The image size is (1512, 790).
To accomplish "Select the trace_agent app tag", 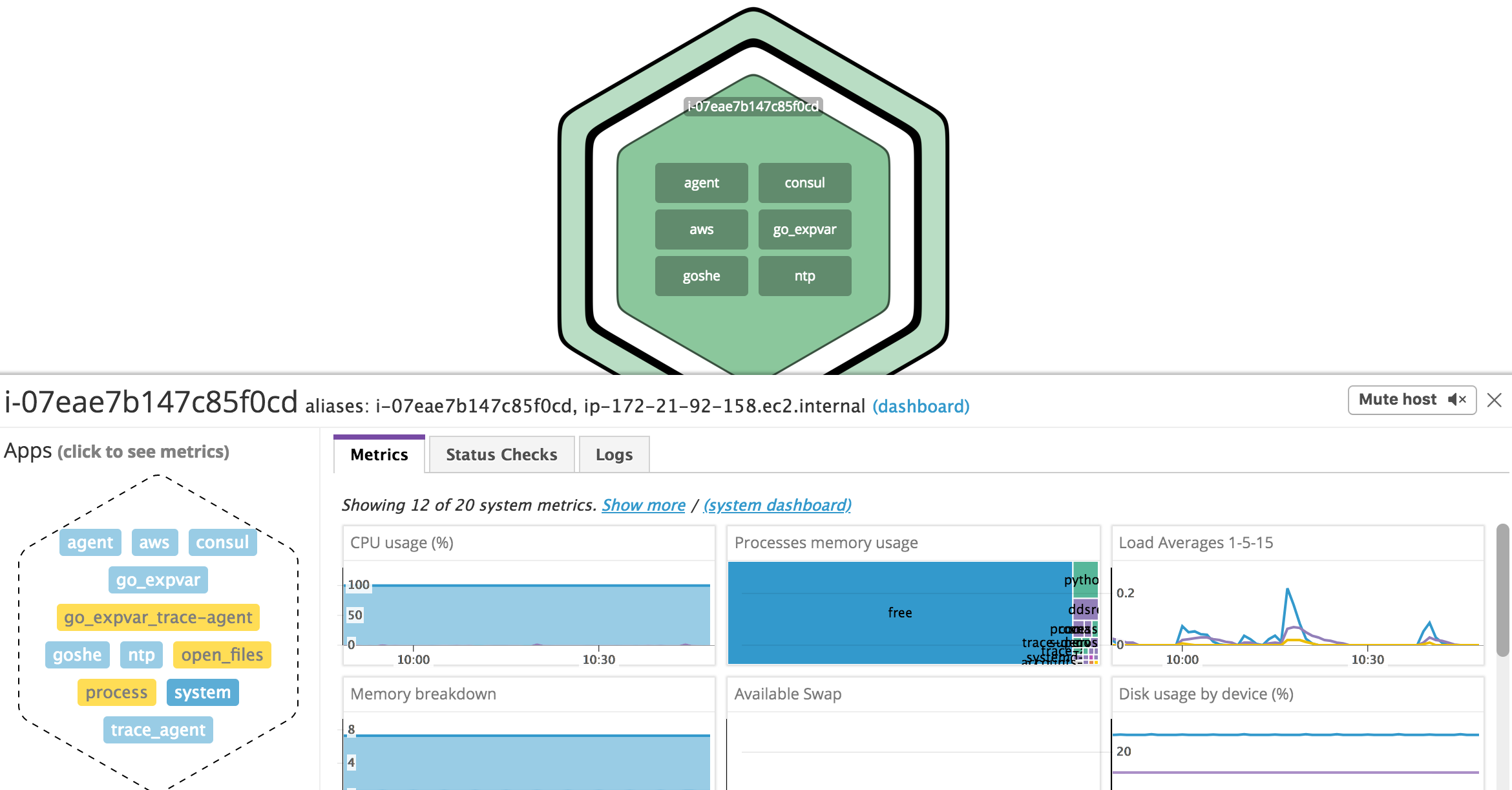I will tap(158, 730).
